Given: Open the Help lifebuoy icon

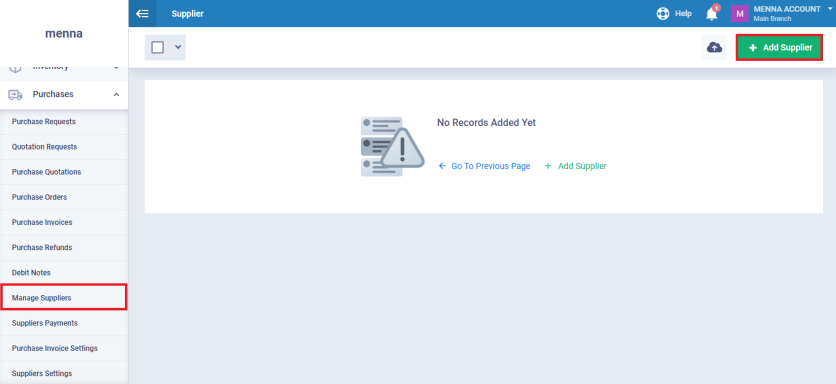Looking at the screenshot, I should point(663,14).
